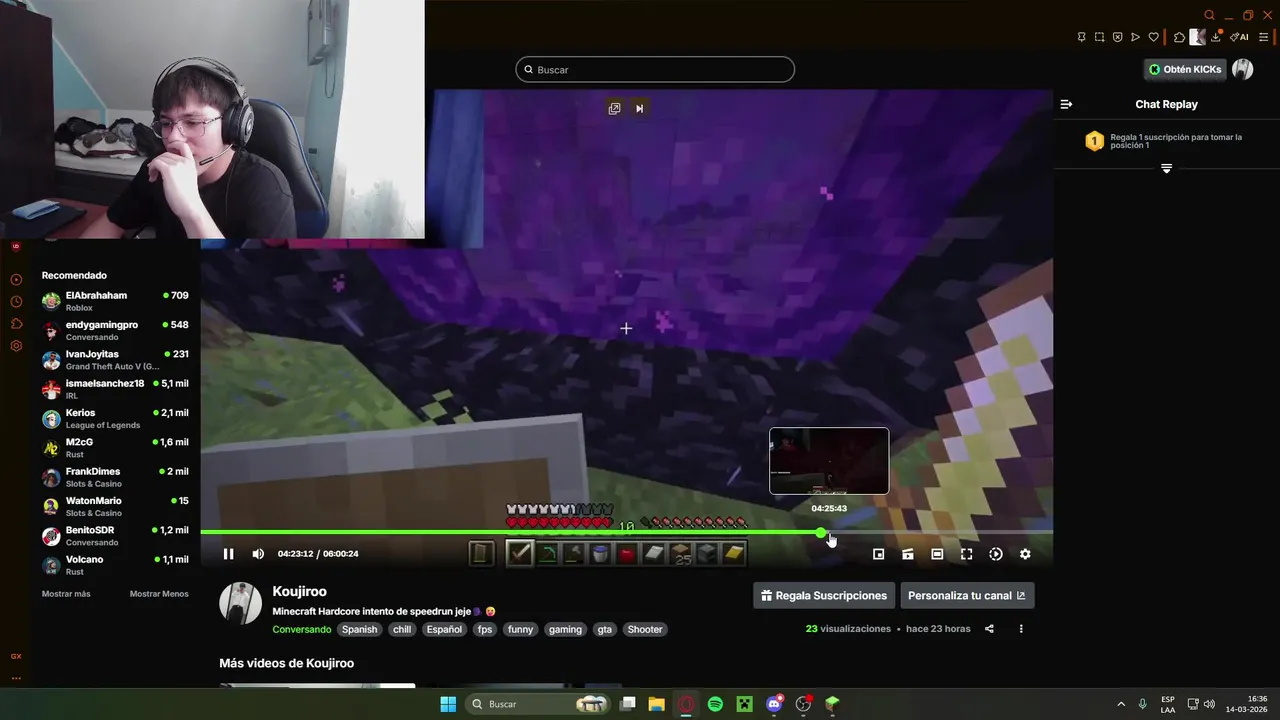This screenshot has height=720, width=1280.
Task: Open Discord from the taskbar
Action: point(774,704)
